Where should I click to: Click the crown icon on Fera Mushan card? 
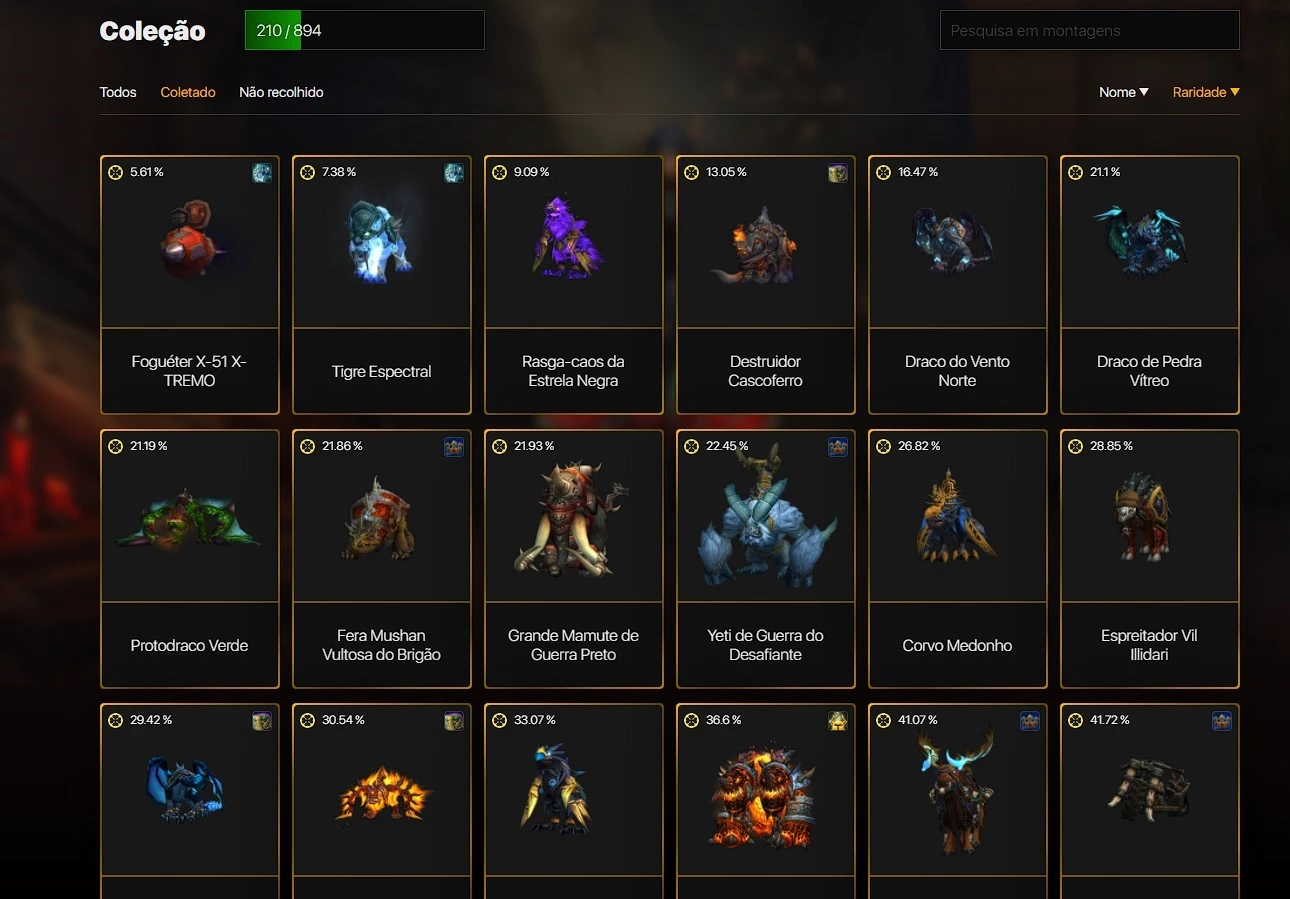pyautogui.click(x=454, y=447)
